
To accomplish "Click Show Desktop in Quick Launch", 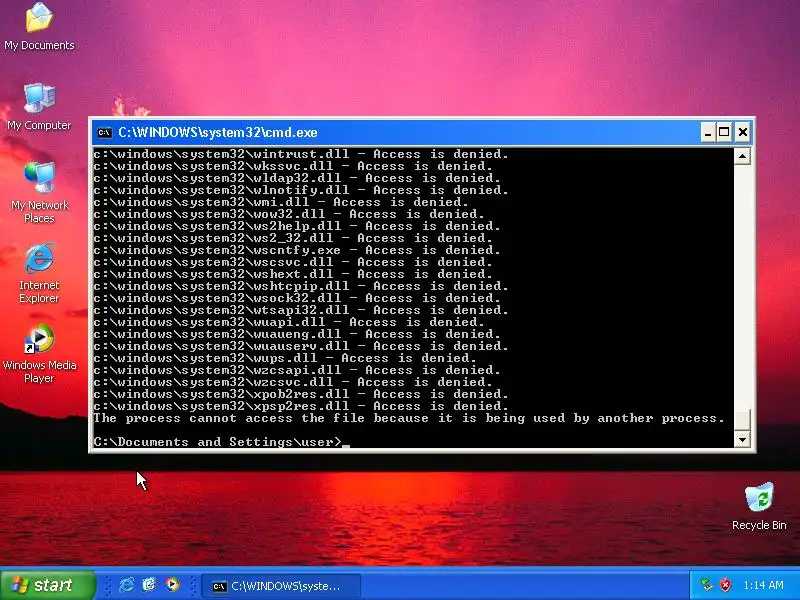I will tap(149, 585).
